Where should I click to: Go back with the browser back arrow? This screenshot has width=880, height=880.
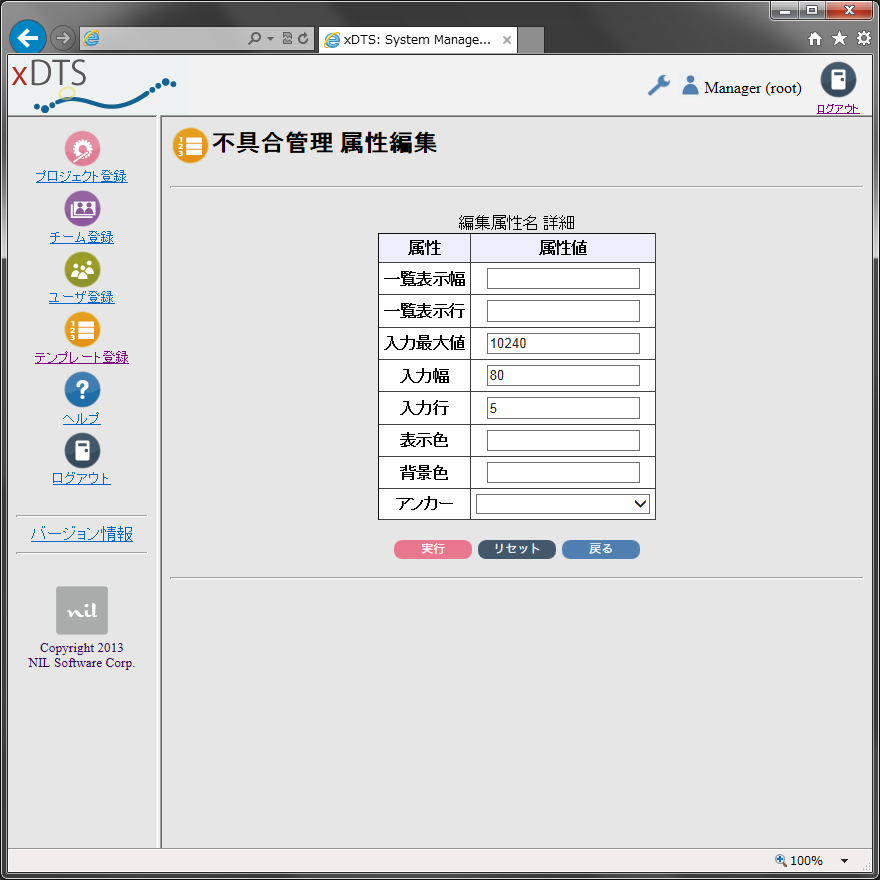(x=28, y=38)
